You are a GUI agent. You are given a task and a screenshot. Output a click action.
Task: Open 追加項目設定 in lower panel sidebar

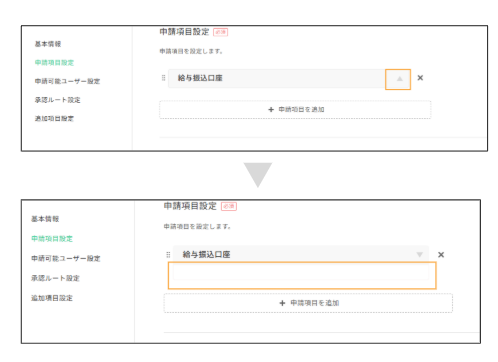coord(52,298)
